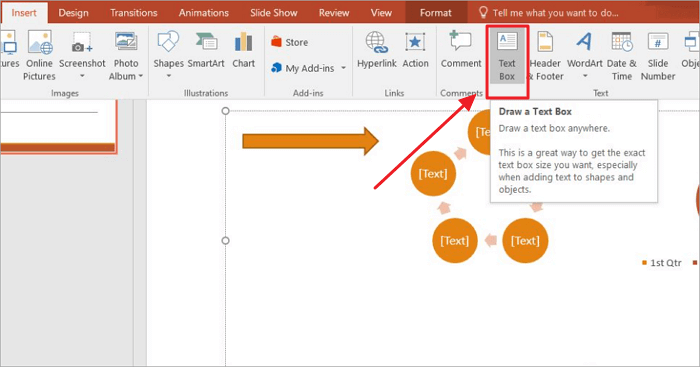700x367 pixels.
Task: Expand the Screenshot dropdown arrow
Action: [82, 76]
